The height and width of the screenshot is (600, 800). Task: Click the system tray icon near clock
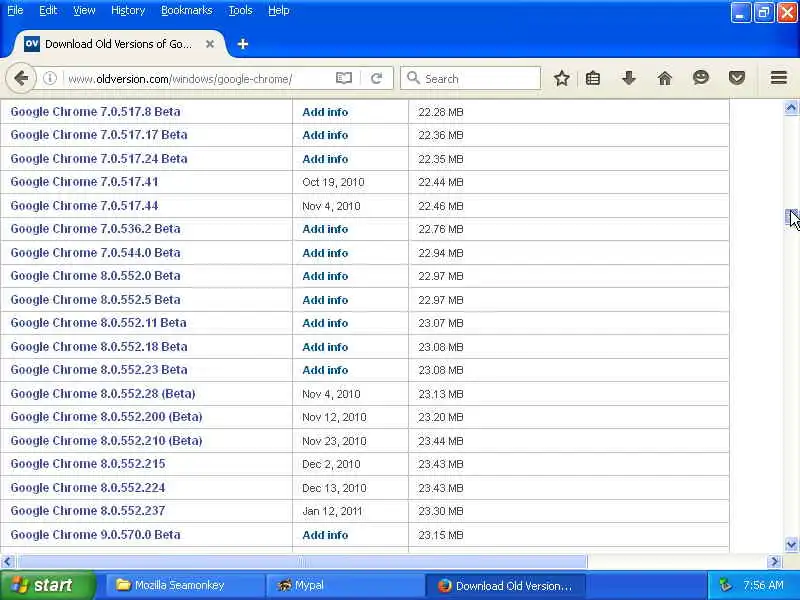coord(725,585)
